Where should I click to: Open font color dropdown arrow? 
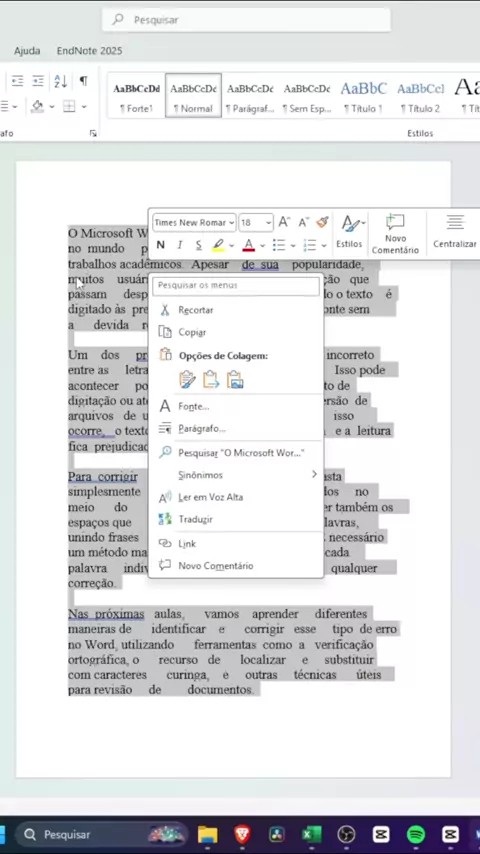point(262,246)
